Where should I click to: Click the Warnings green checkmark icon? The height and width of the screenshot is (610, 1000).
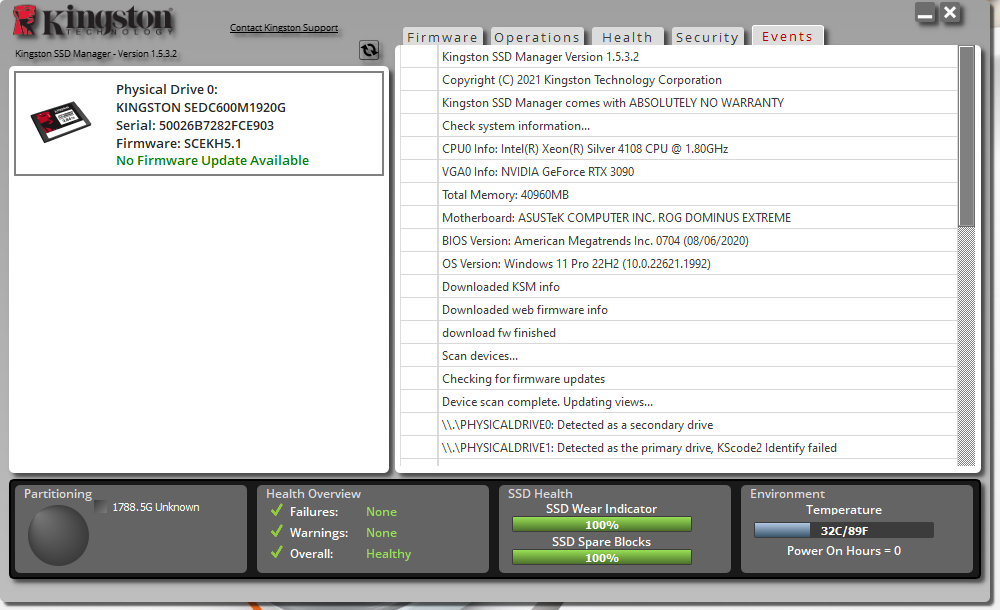pyautogui.click(x=277, y=532)
